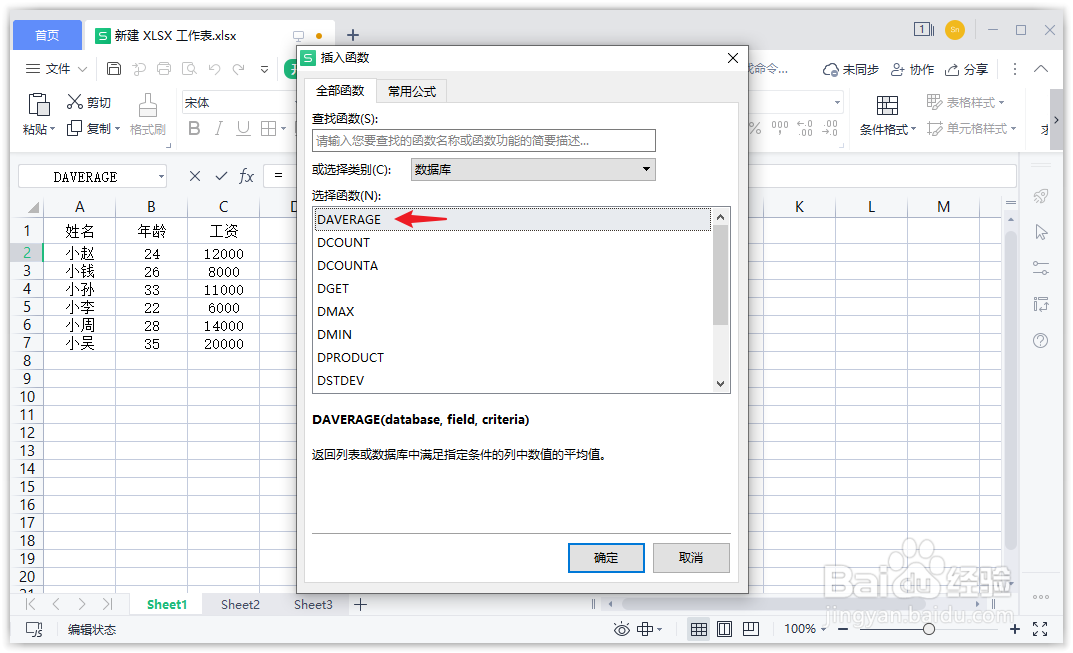Open a new document tab with plus
This screenshot has height=653, width=1073.
[x=352, y=35]
